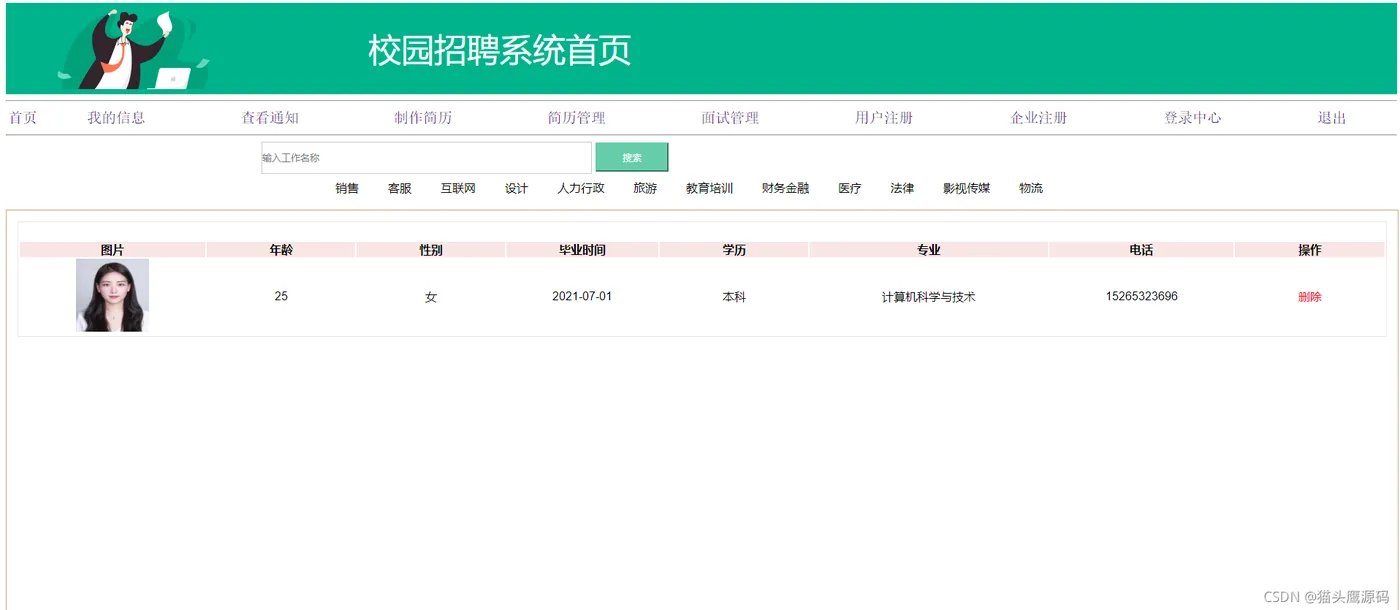
Task: Pick the 旅游 category link
Action: (645, 188)
